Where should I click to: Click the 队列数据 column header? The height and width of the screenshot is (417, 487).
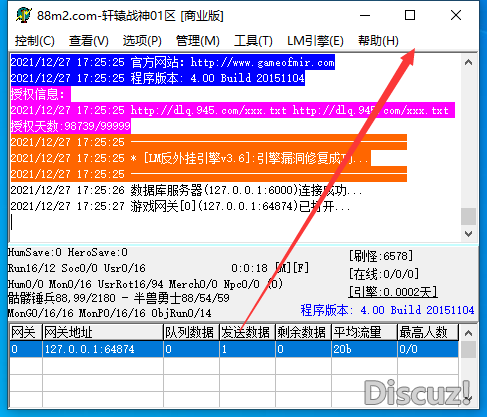191,332
